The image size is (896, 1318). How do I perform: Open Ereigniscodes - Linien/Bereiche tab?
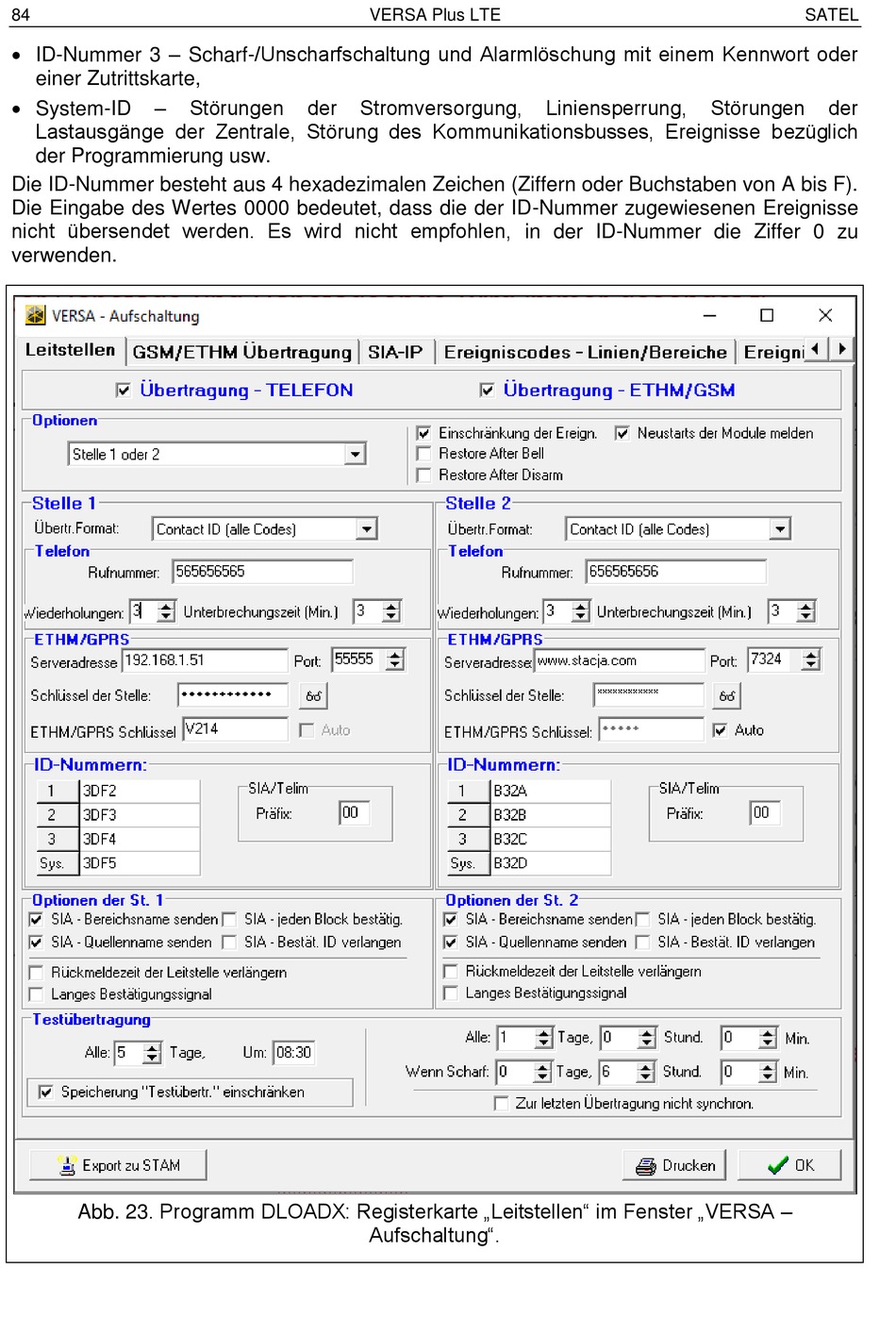[x=586, y=352]
